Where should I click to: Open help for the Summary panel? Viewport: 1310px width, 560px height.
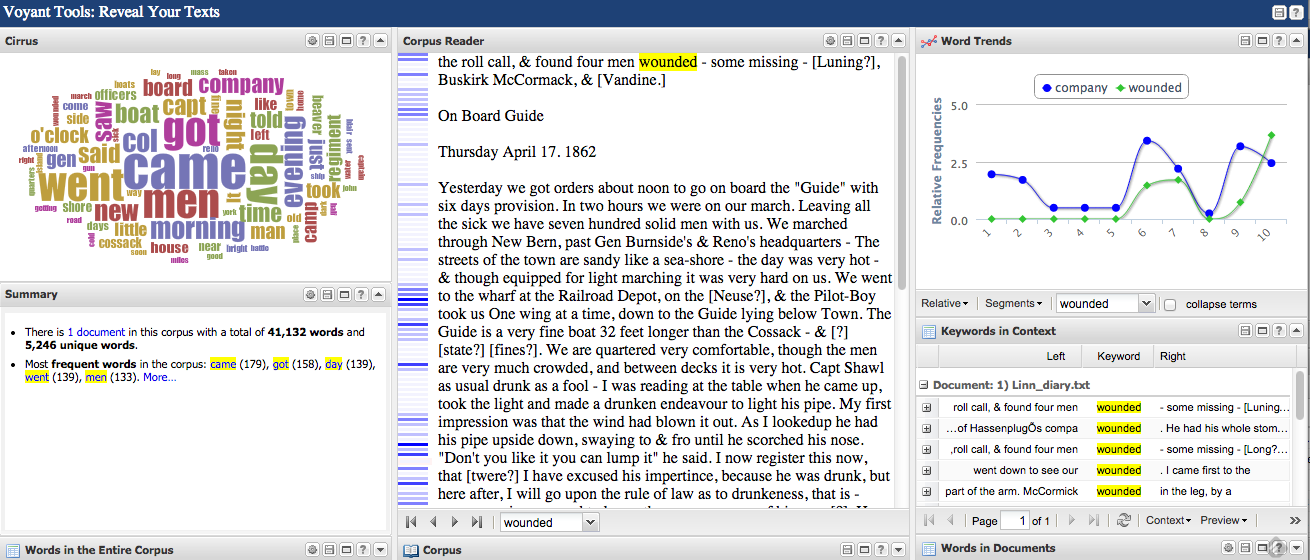click(x=363, y=295)
